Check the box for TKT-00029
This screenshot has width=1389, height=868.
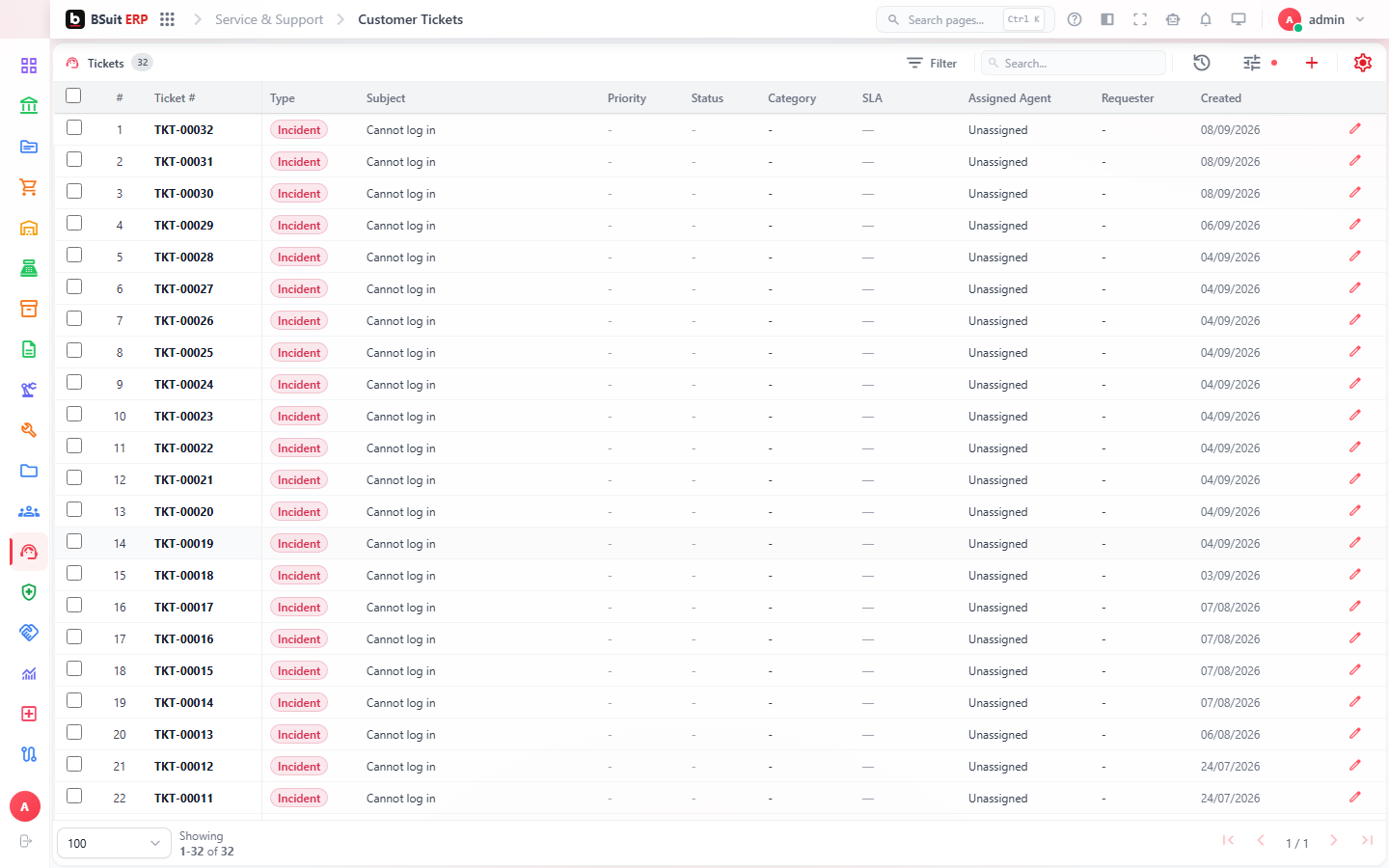tap(74, 223)
